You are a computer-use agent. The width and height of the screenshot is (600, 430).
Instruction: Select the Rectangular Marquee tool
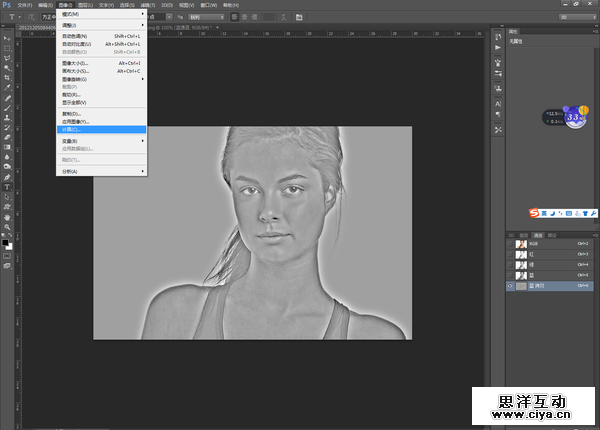click(x=8, y=48)
